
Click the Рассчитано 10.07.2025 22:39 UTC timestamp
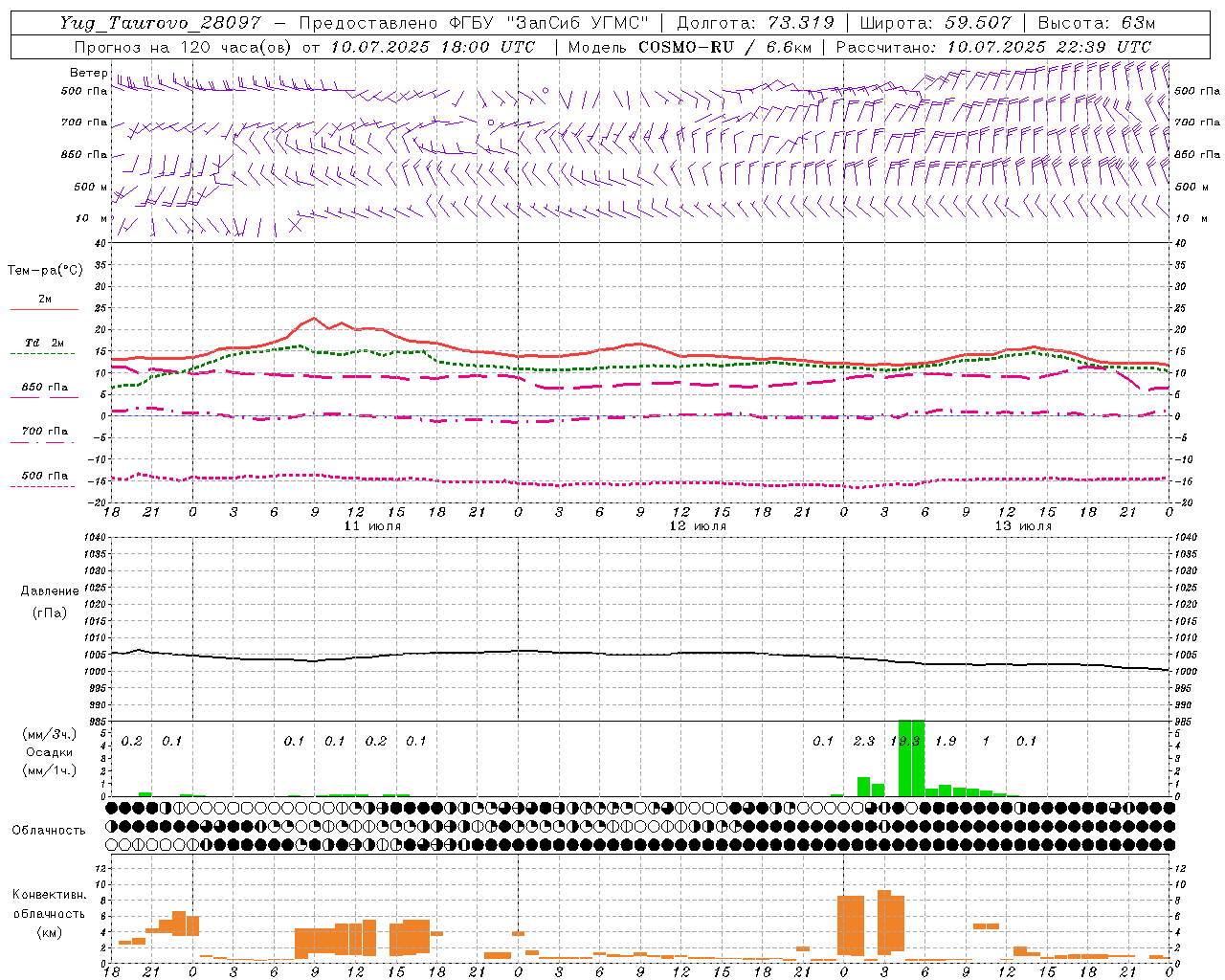[993, 47]
